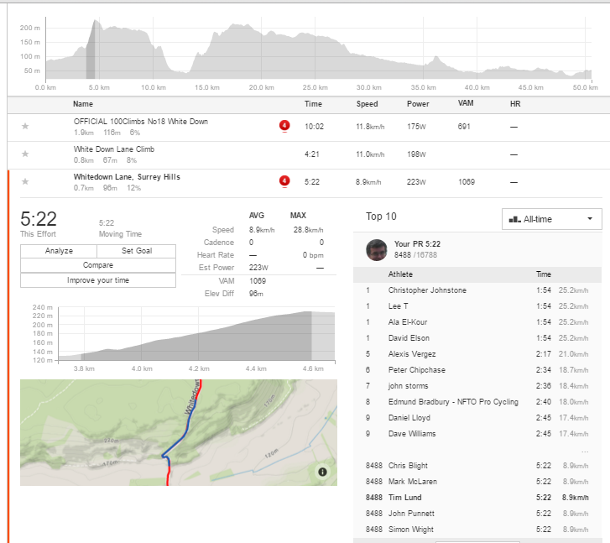Click profile avatar beside Your PR
Image resolution: width=610 pixels, height=543 pixels.
pos(376,249)
